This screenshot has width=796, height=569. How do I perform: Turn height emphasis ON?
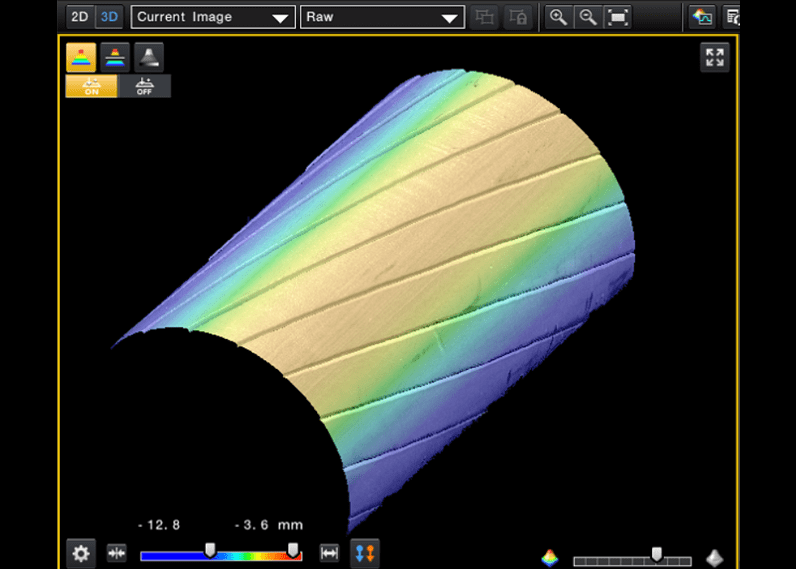click(92, 87)
